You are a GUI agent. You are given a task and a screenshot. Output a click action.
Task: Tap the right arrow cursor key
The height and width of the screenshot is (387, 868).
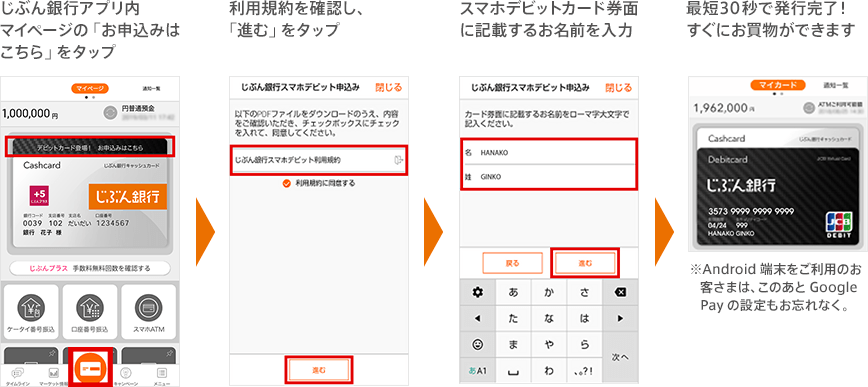621,318
